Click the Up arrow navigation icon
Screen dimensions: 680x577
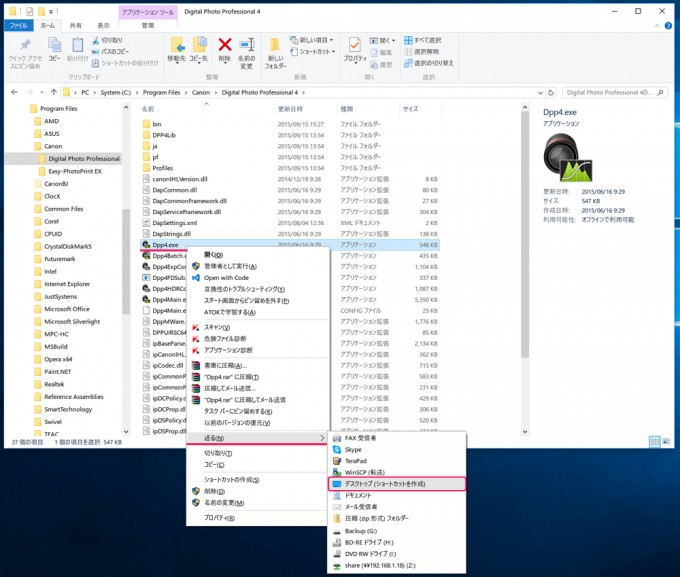click(x=54, y=92)
